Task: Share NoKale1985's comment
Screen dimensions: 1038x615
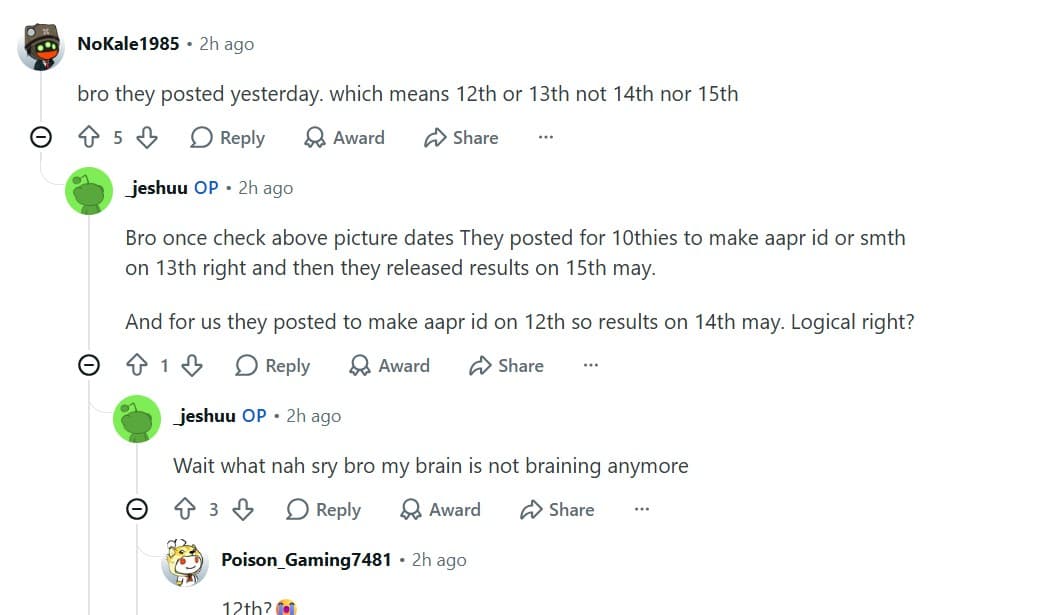Action: pyautogui.click(x=461, y=138)
